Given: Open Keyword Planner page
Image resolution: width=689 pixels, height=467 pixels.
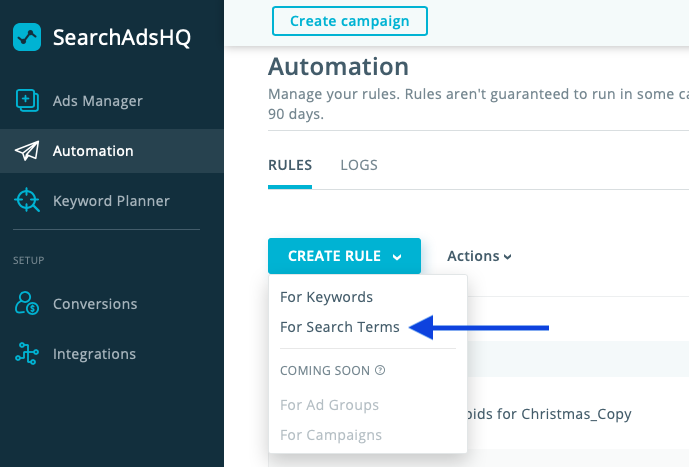Looking at the screenshot, I should (x=111, y=201).
